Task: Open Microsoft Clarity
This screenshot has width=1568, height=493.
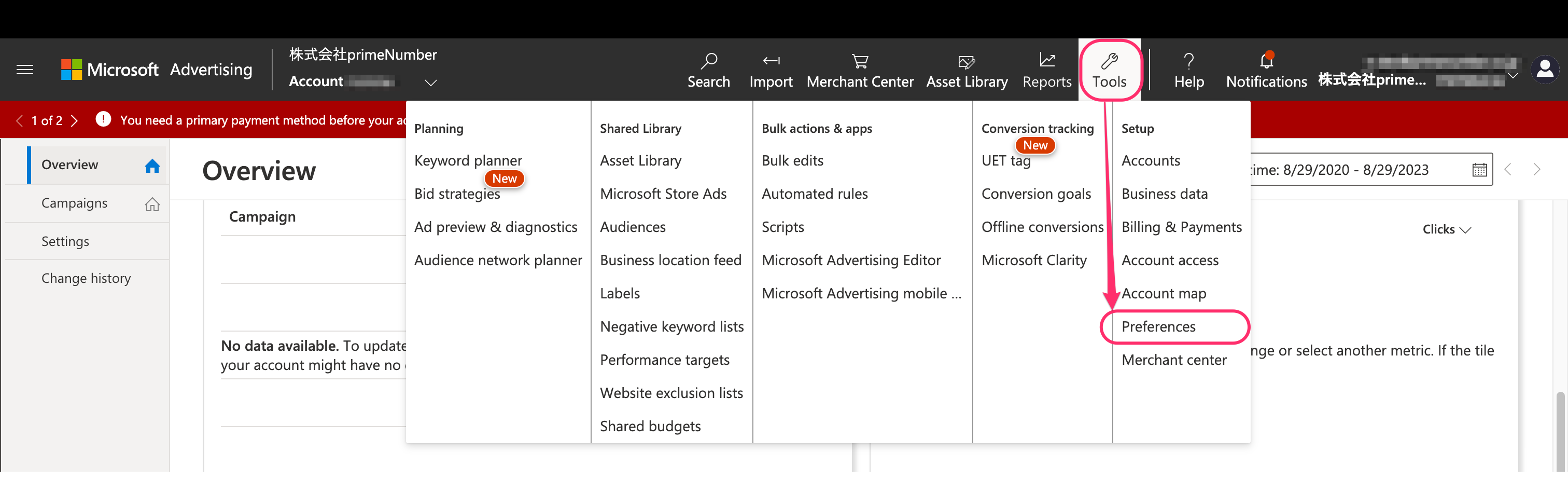Action: [x=1033, y=260]
